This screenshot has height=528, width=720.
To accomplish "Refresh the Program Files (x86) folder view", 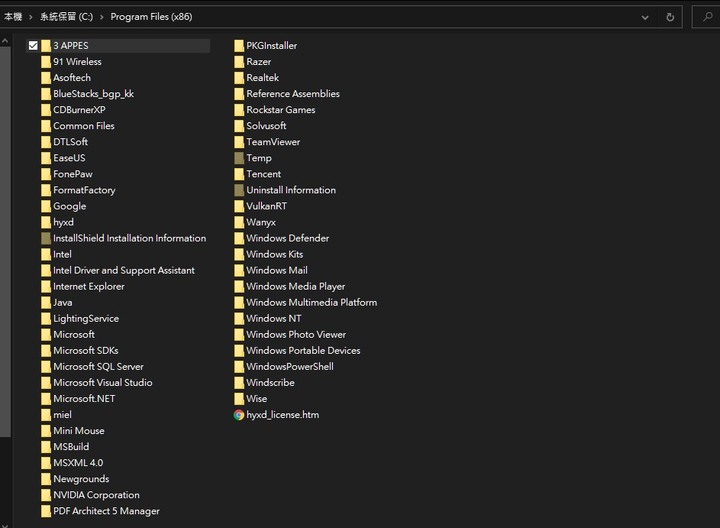I will click(x=670, y=17).
